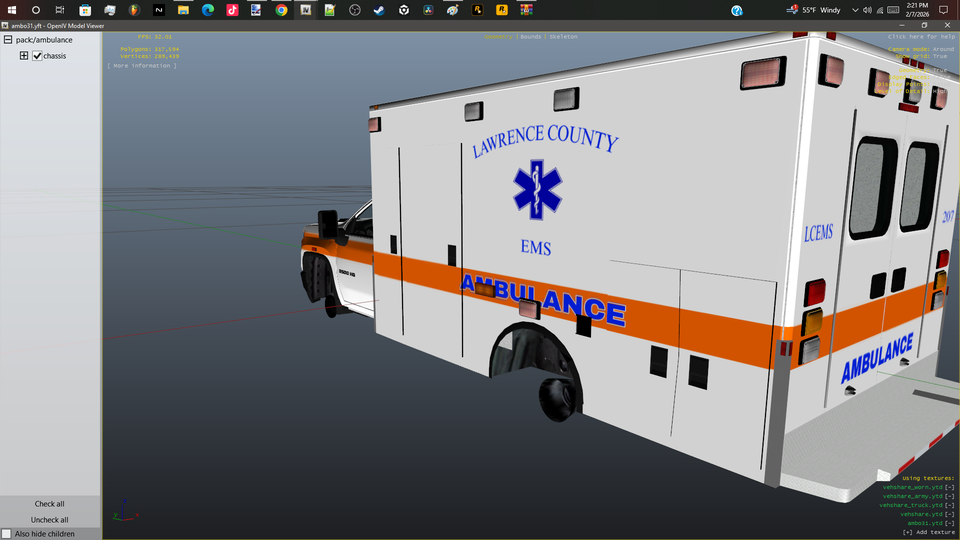This screenshot has width=960, height=540.
Task: Launch Google Chrome from the taskbar
Action: [x=281, y=10]
